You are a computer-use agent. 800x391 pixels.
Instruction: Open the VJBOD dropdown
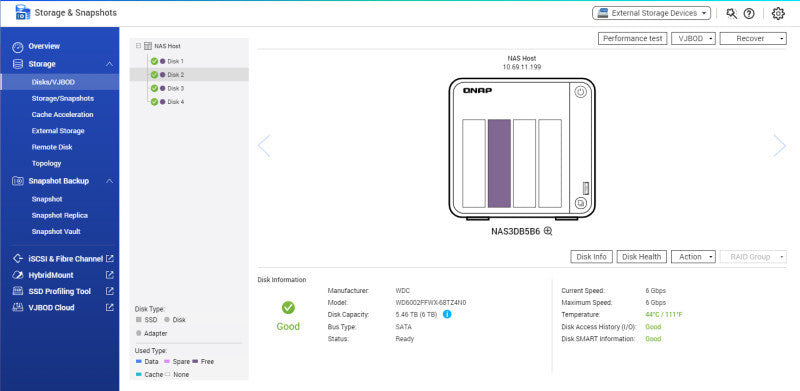pyautogui.click(x=694, y=39)
